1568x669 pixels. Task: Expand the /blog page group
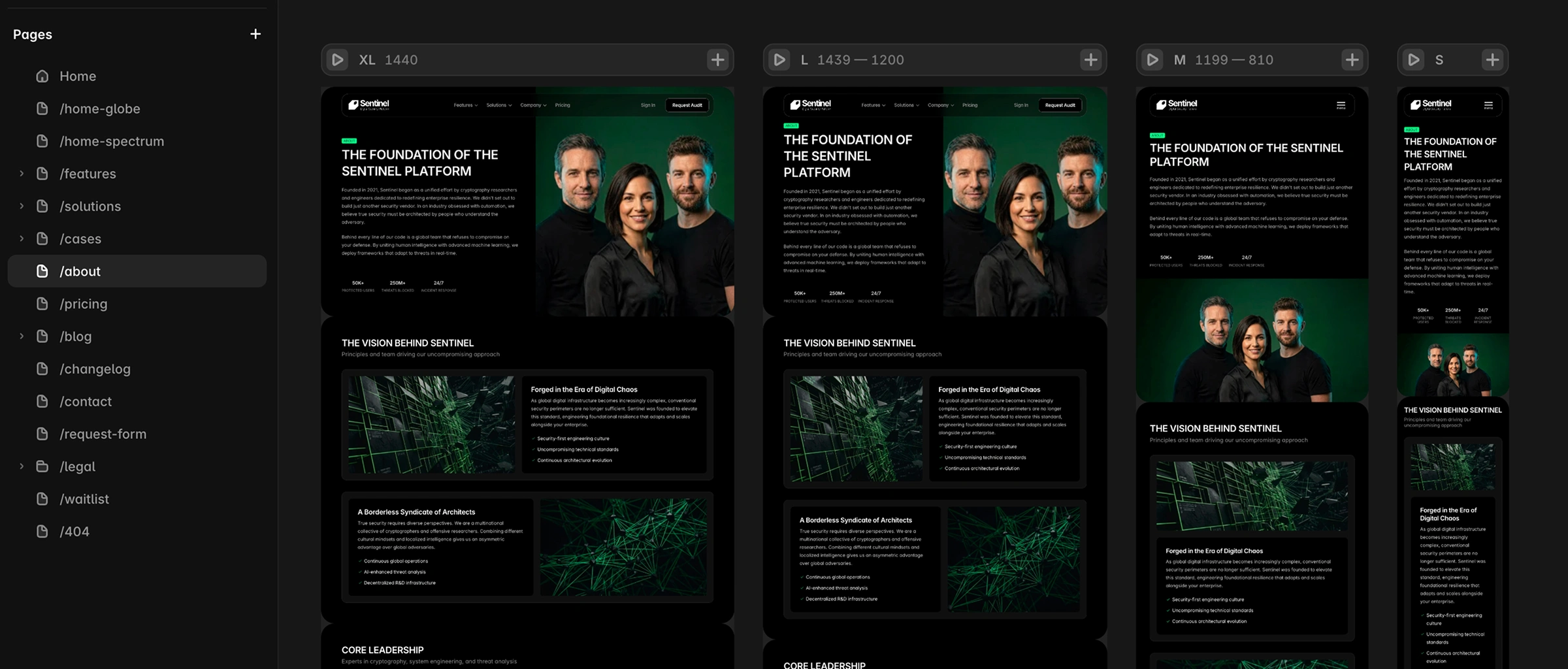[x=22, y=336]
